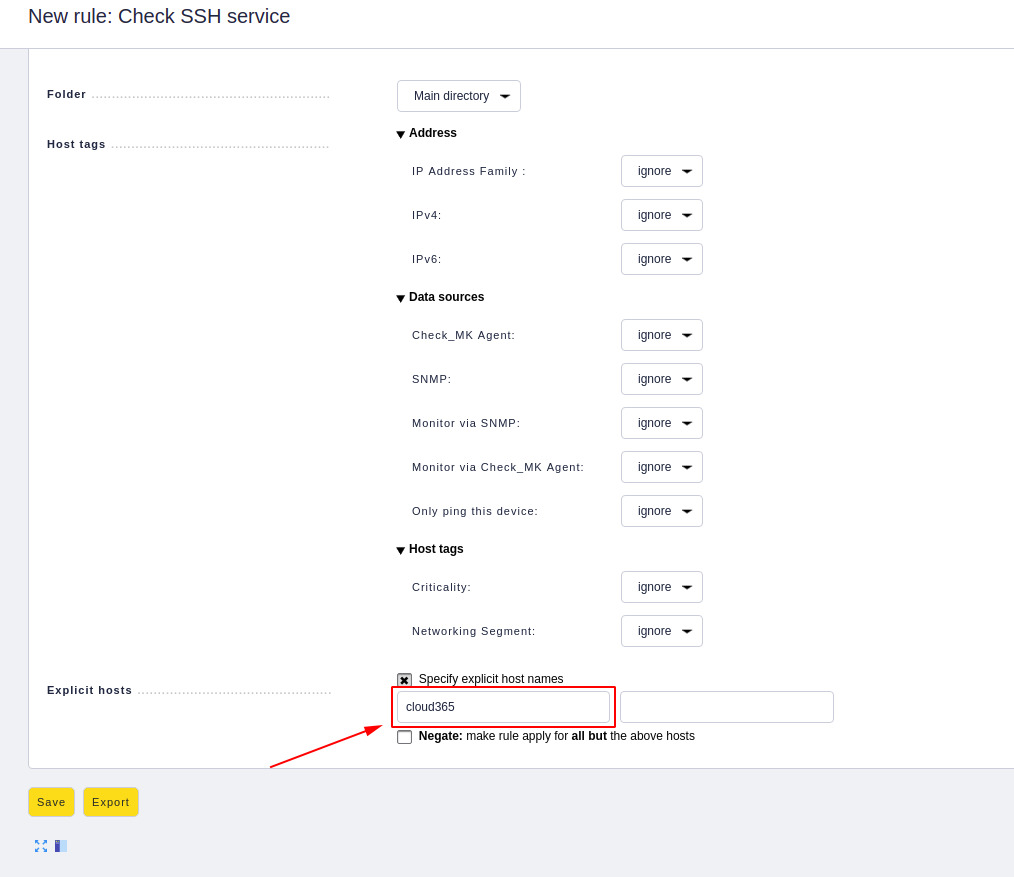Screen dimensions: 1014x877
Task: Open Monitor via SNMP dropdown
Action: coord(662,423)
